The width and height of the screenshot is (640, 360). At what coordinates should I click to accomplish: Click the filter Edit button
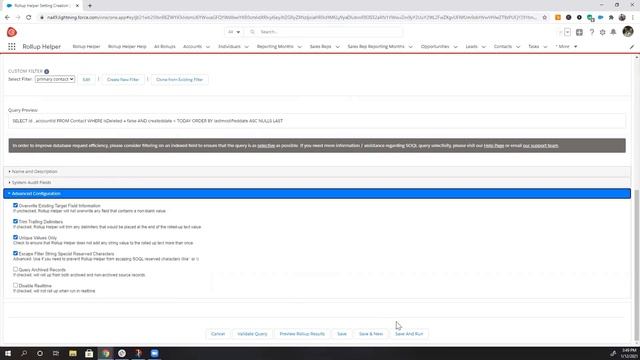click(x=86, y=80)
